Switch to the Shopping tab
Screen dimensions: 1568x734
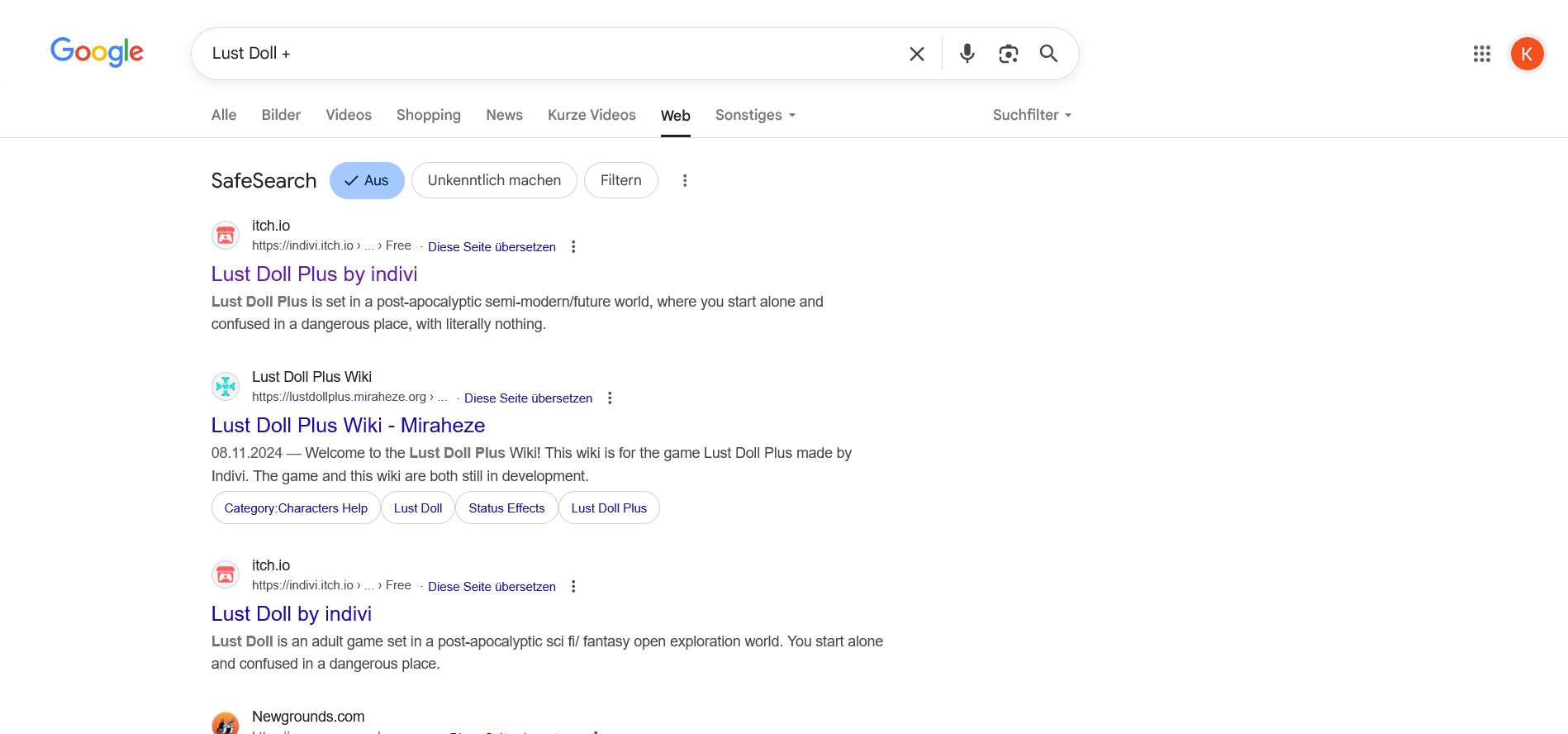(429, 115)
